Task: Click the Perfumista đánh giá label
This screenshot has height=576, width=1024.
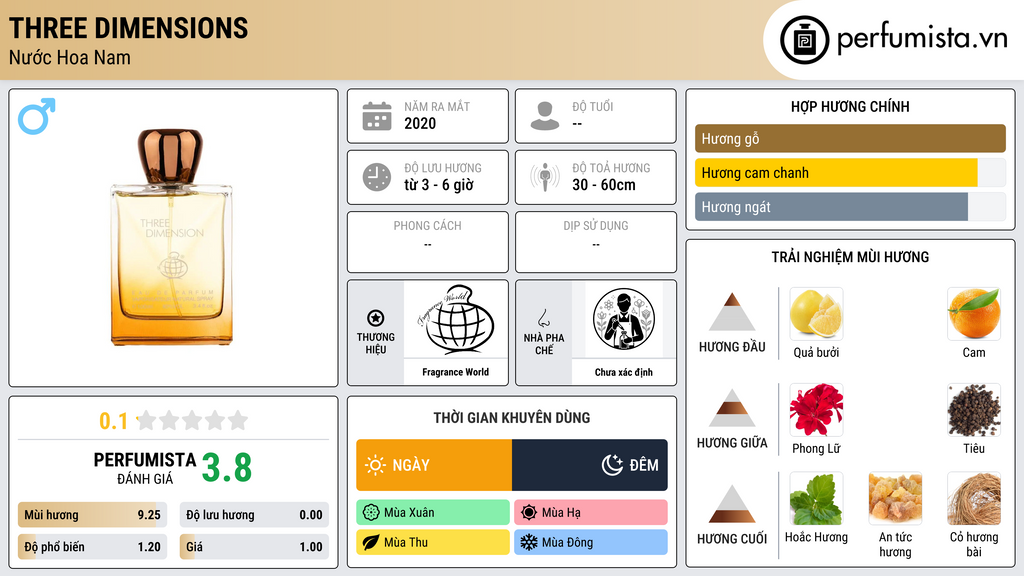Action: point(145,469)
